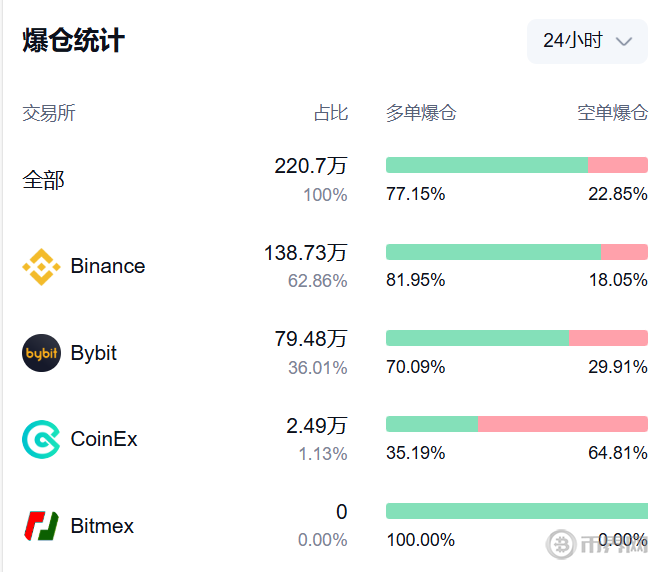The height and width of the screenshot is (572, 659).
Task: Click the green long bar for 全部
Action: tap(486, 165)
